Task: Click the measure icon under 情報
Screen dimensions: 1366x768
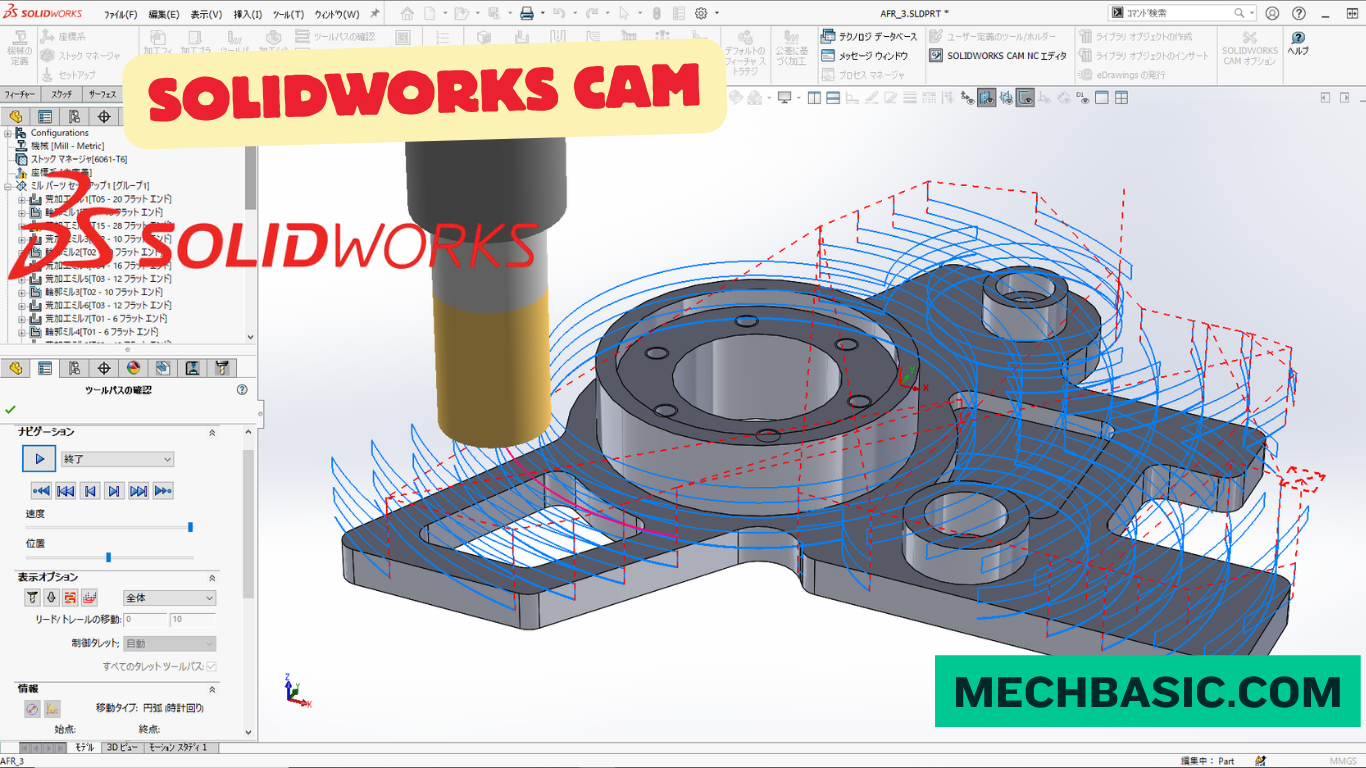Action: click(x=33, y=709)
